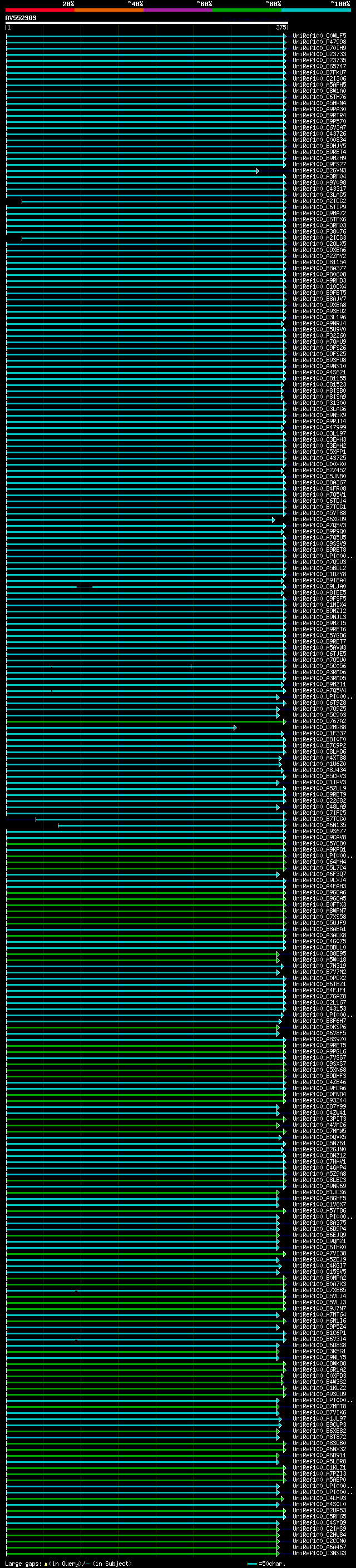
Task: Click hit label UniRef100_P31300
Action: [x=319, y=403]
